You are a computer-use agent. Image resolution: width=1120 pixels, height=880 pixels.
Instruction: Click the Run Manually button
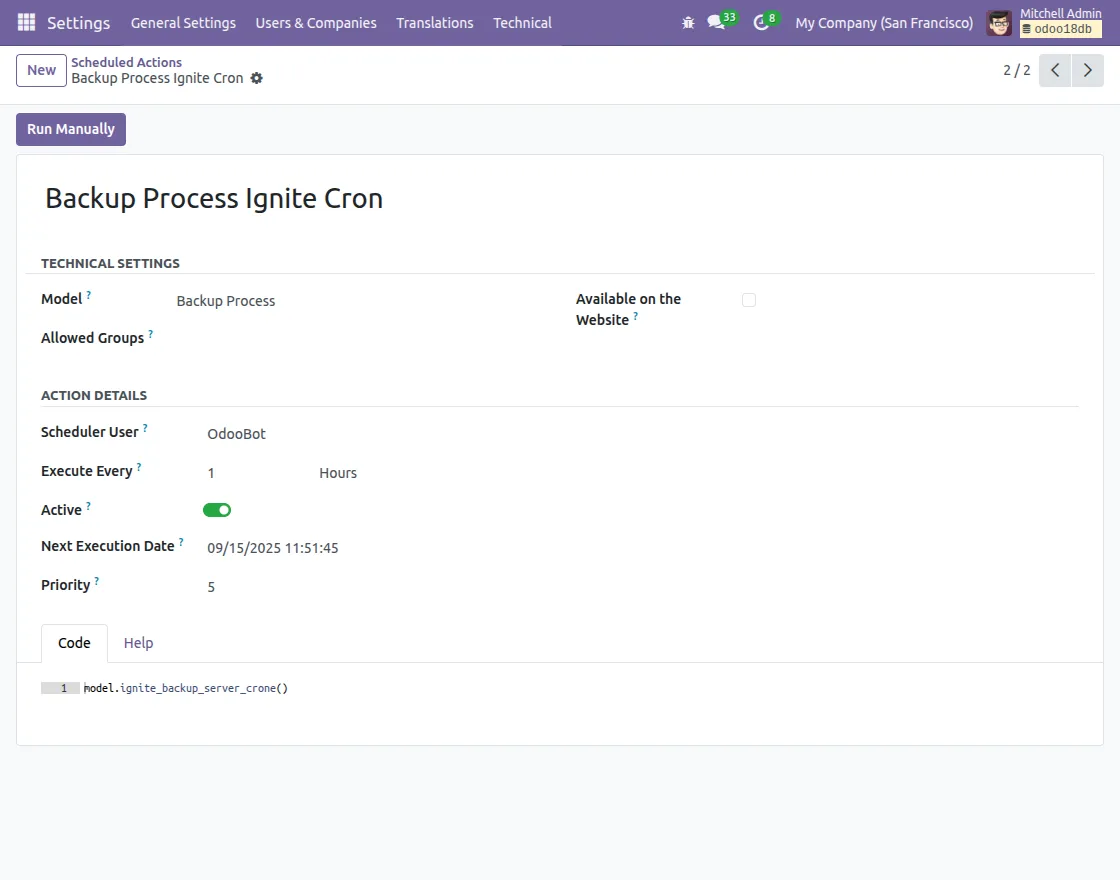(x=70, y=129)
